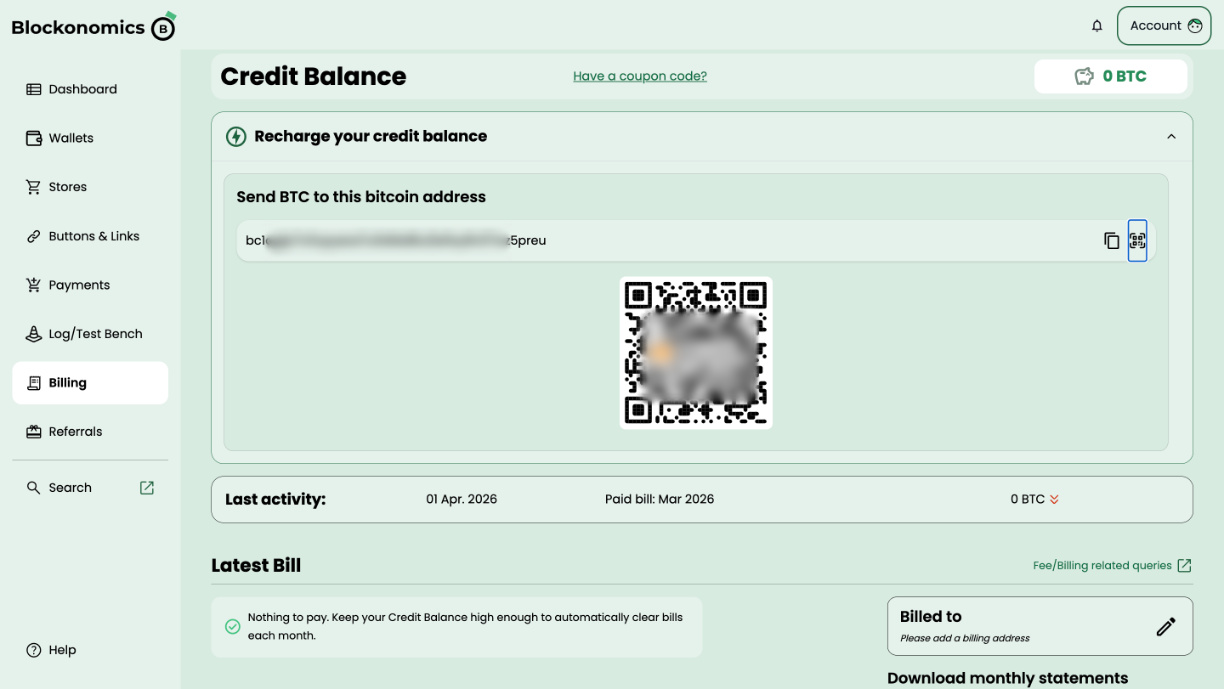Select the Billing sidebar item
1224x689 pixels.
click(90, 383)
